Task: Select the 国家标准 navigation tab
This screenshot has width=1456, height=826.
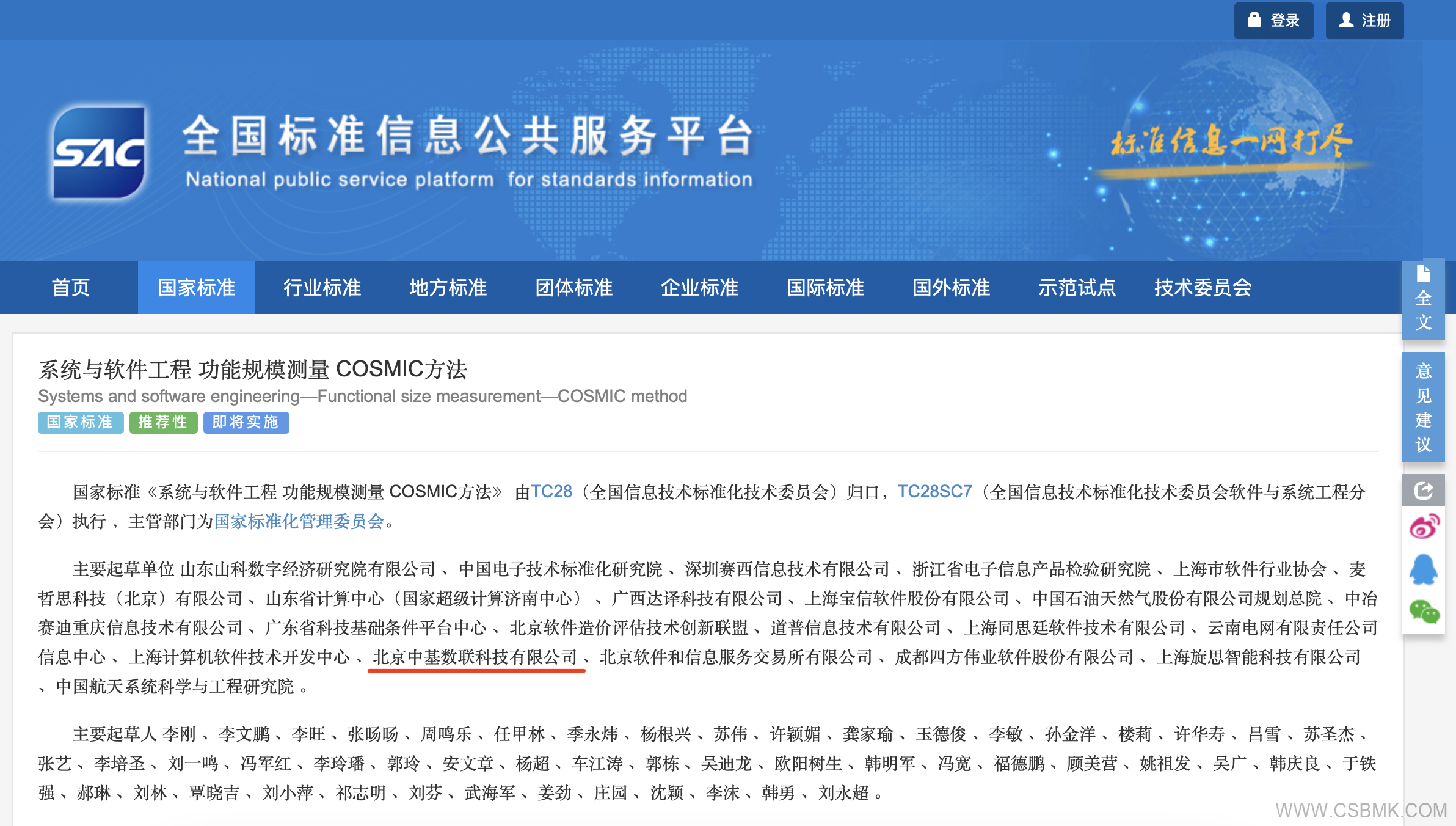Action: coord(197,288)
